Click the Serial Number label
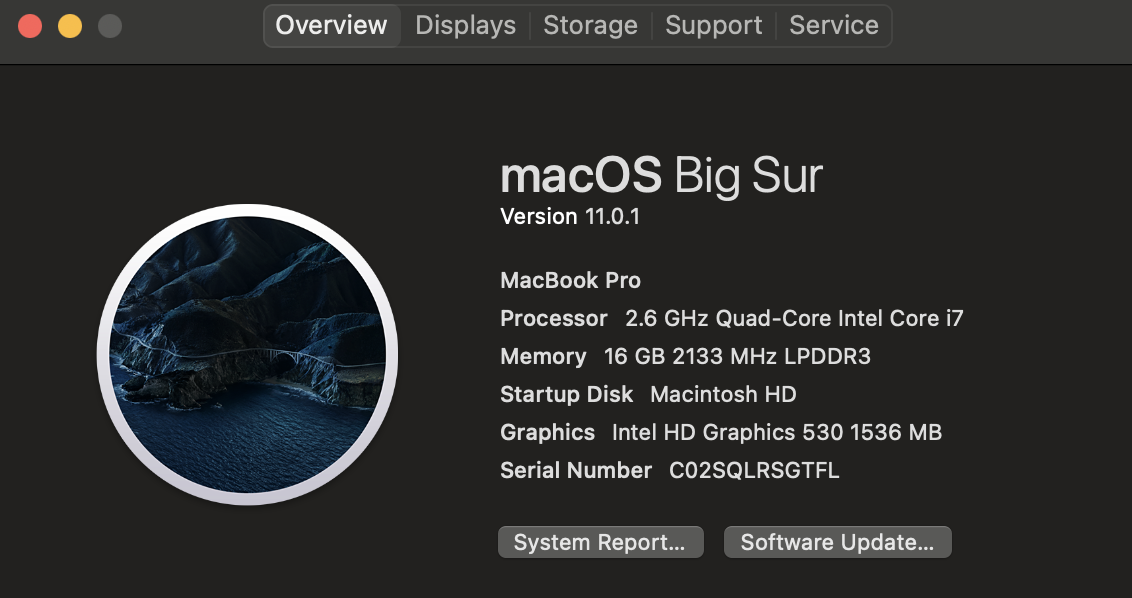Viewport: 1132px width, 598px height. pos(575,470)
